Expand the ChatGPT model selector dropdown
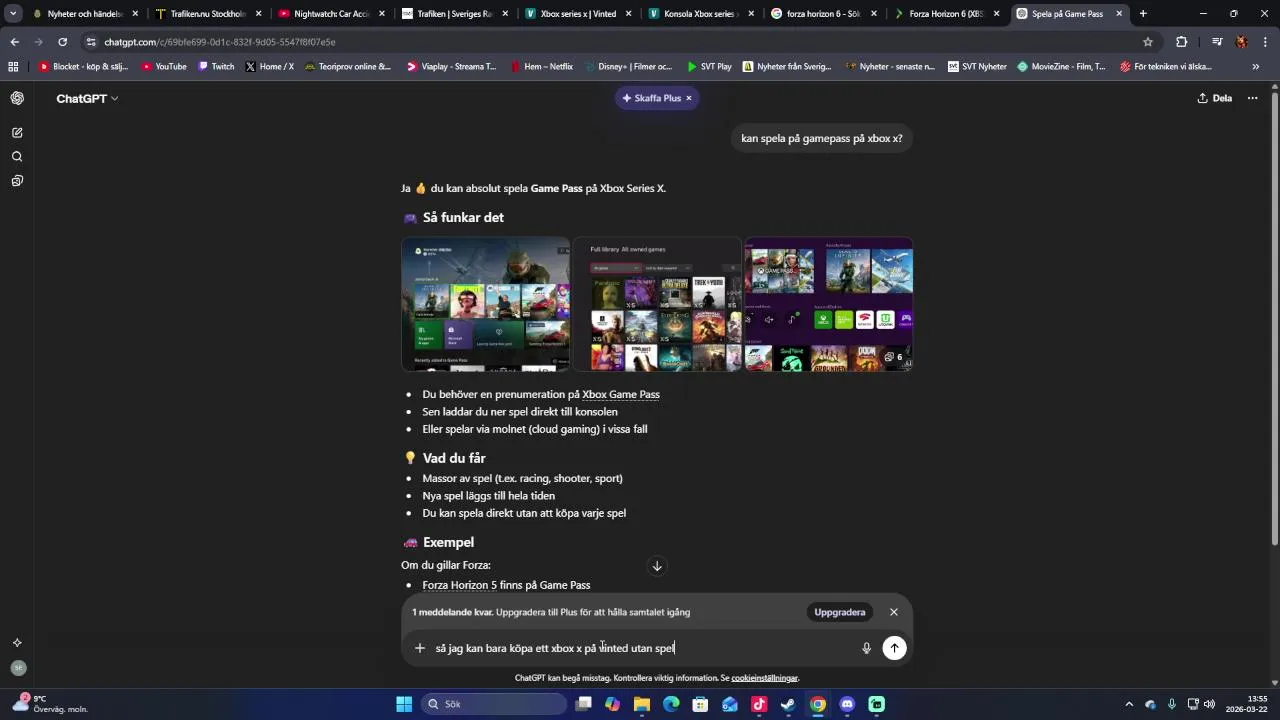 click(88, 98)
